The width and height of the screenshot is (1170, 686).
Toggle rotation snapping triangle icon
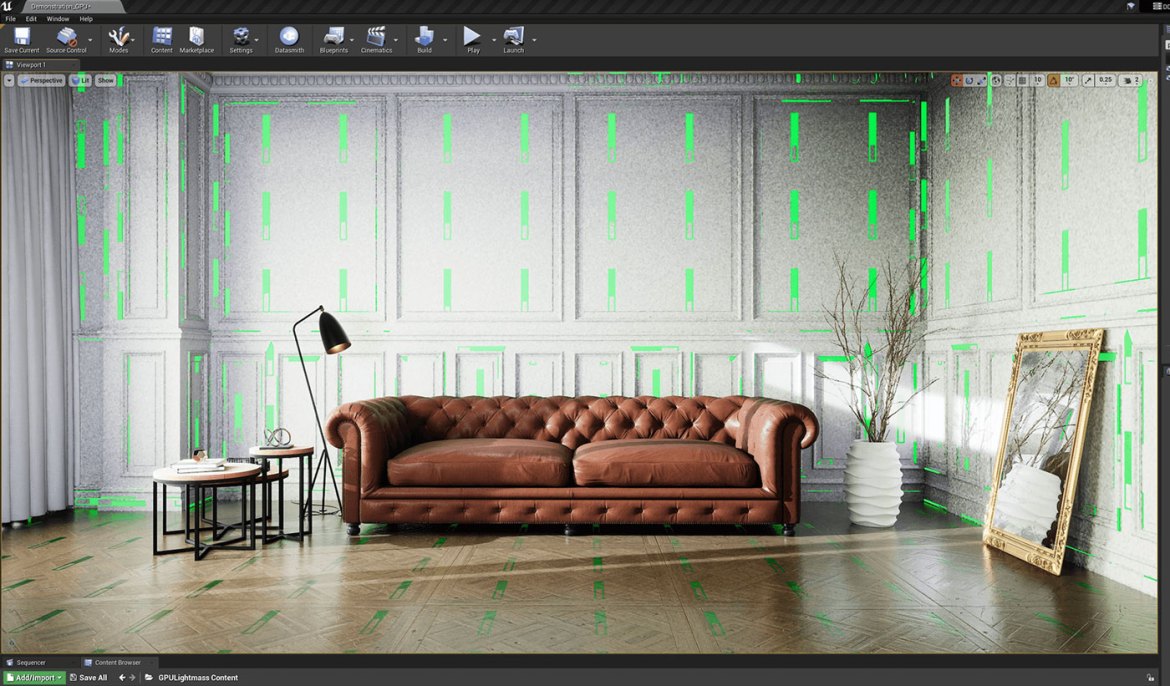[1053, 80]
